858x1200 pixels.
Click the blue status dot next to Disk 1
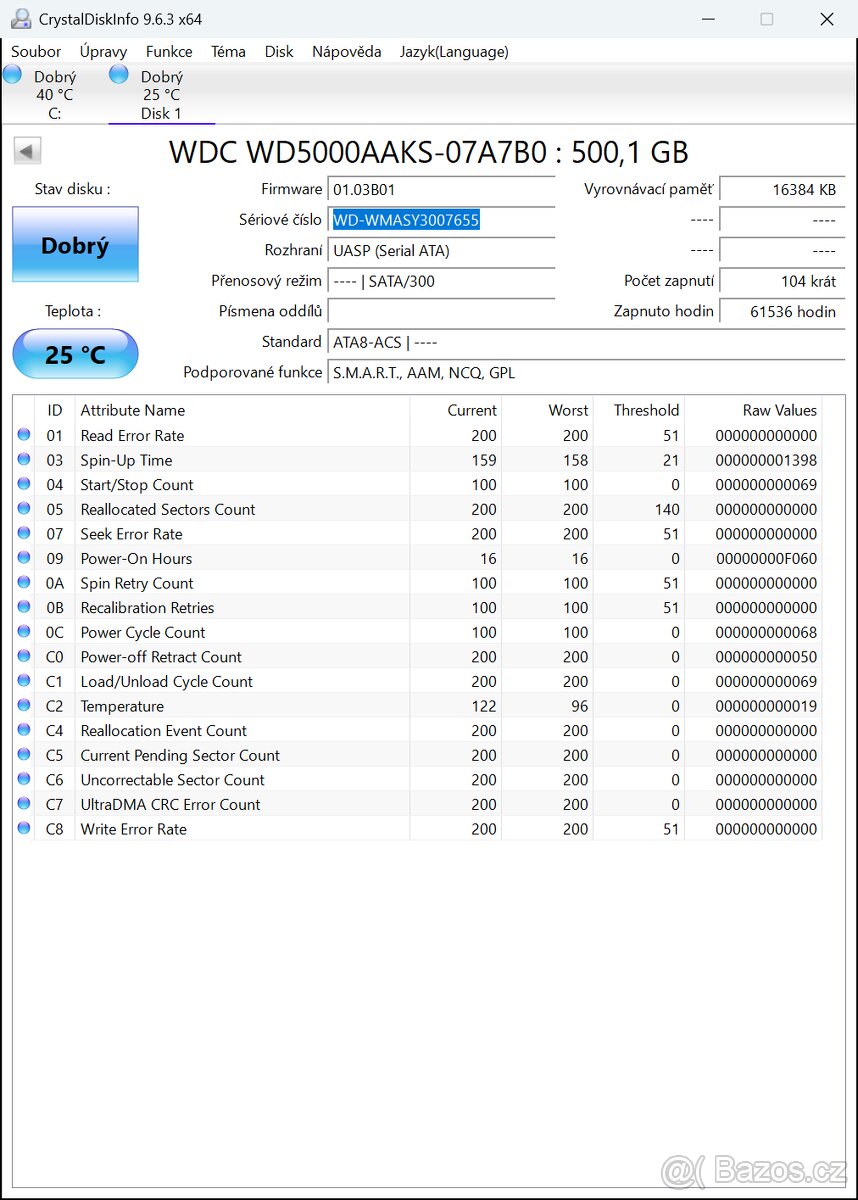click(x=117, y=73)
